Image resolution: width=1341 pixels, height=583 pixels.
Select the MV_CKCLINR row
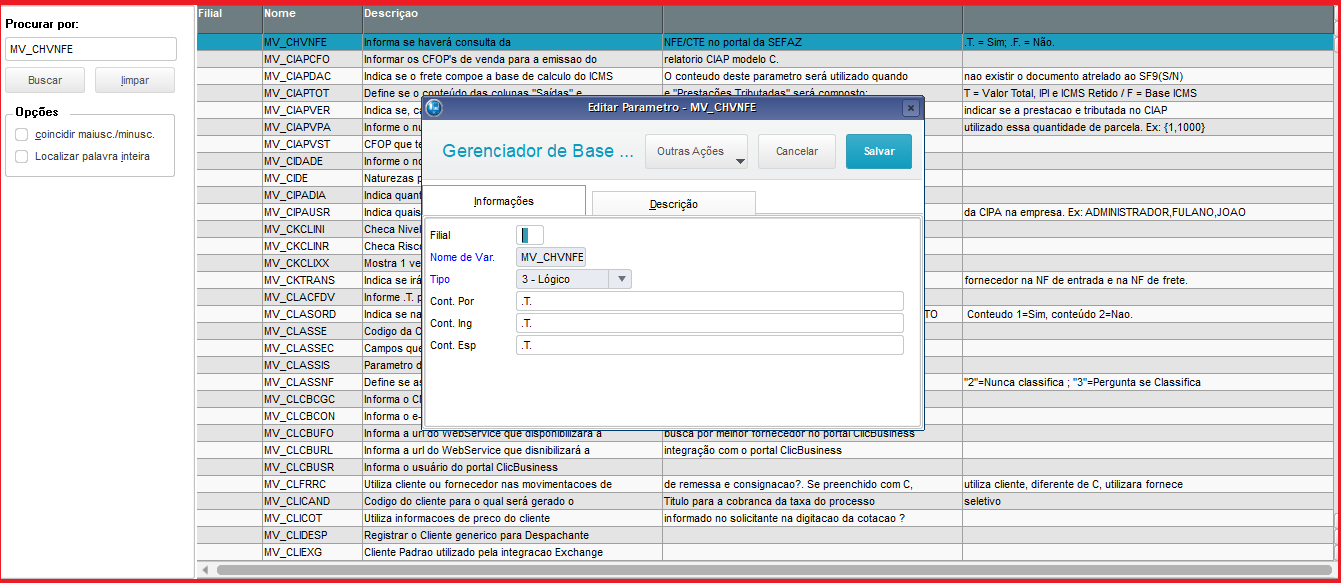pyautogui.click(x=765, y=246)
